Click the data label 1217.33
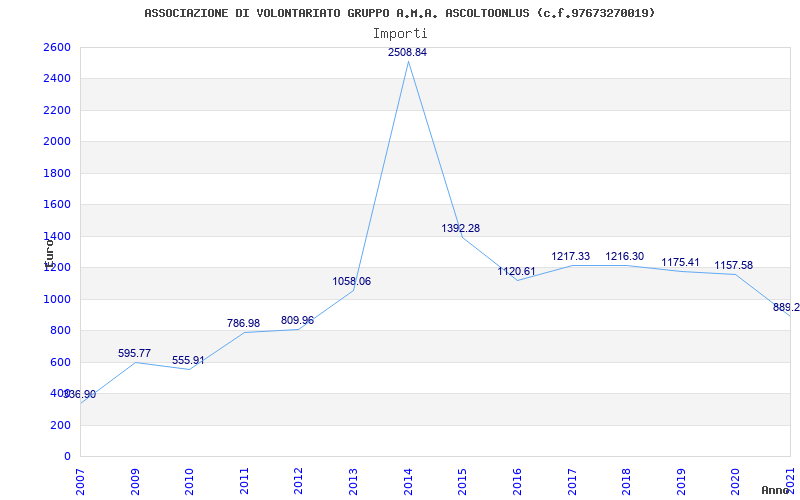The height and width of the screenshot is (500, 800). click(570, 257)
